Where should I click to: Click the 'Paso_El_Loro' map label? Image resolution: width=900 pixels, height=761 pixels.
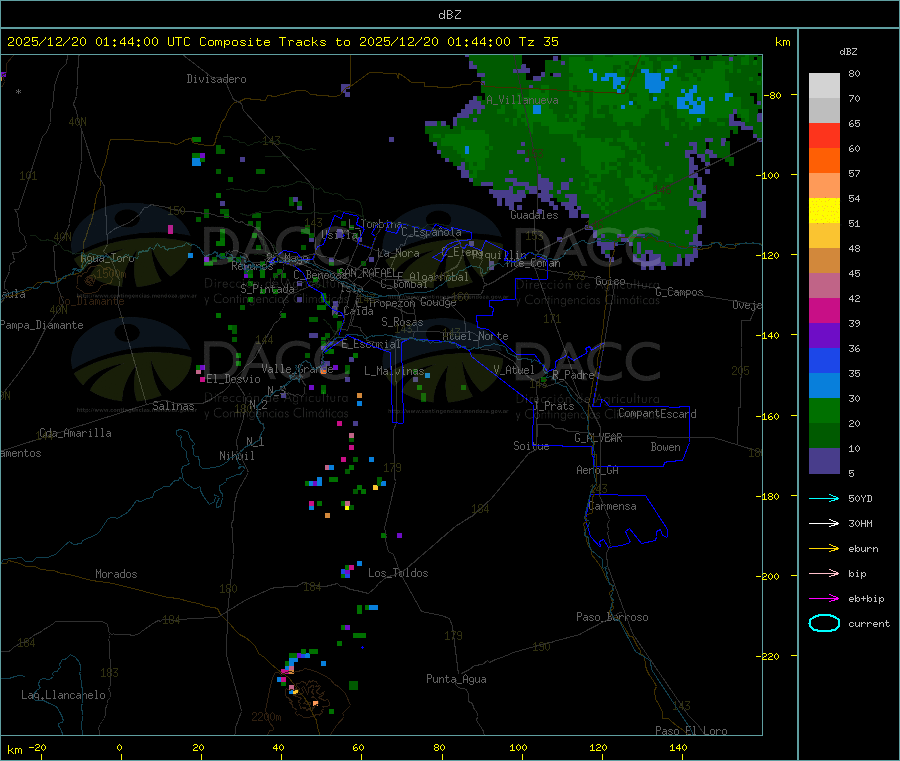click(692, 731)
